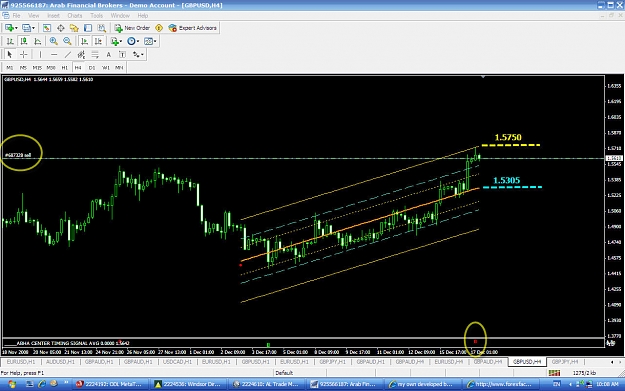Open the Indicators list dropdown
Screen dimensions: 625x391
click(x=116, y=41)
